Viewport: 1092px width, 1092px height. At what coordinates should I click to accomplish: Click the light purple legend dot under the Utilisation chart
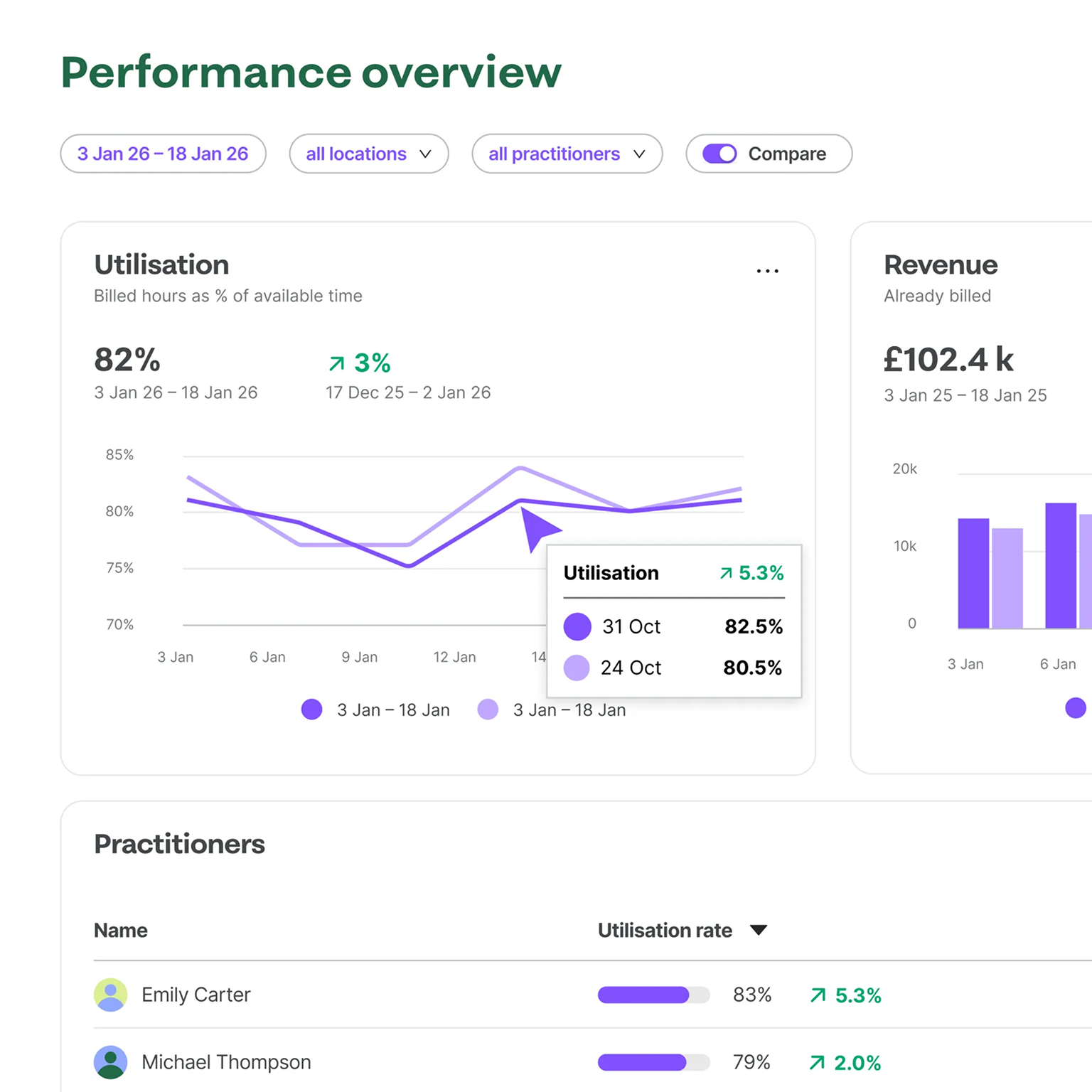click(x=488, y=710)
